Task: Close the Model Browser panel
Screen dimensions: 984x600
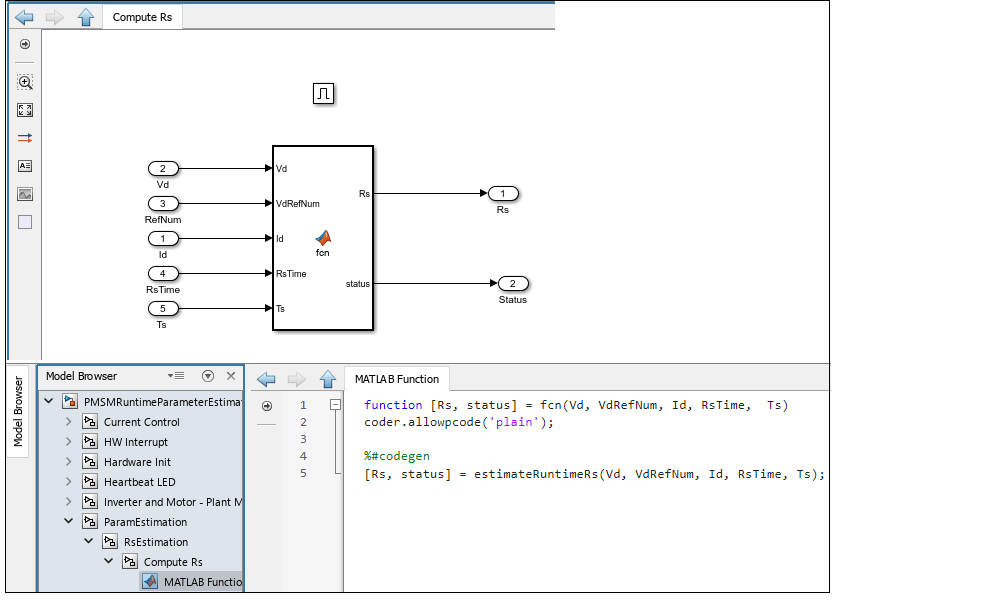Action: pyautogui.click(x=231, y=376)
